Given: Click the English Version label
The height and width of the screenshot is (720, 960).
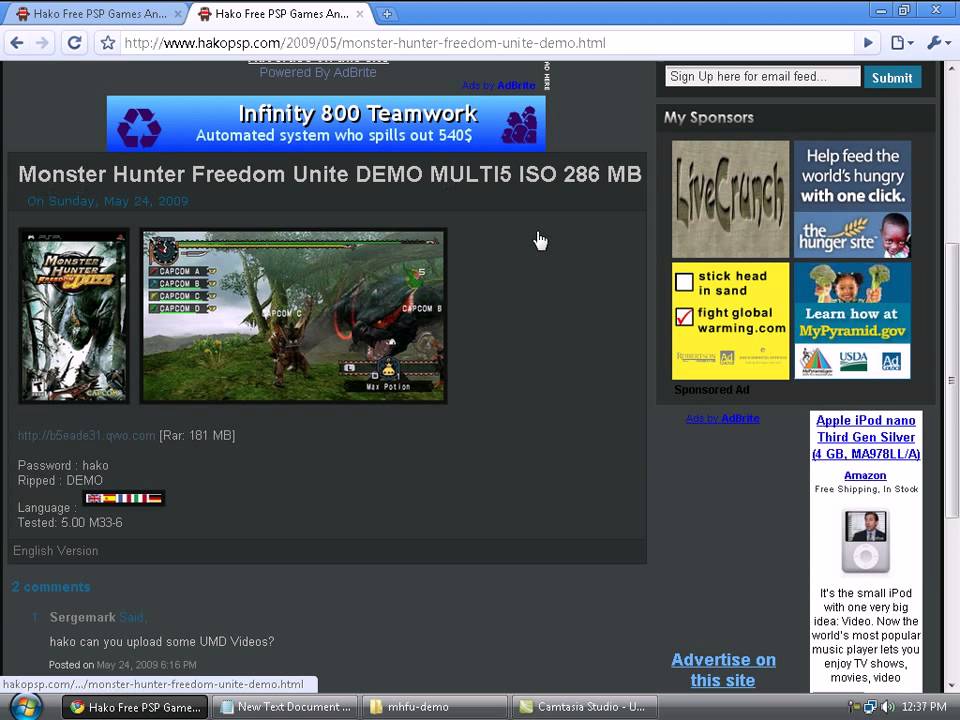Looking at the screenshot, I should [x=56, y=550].
